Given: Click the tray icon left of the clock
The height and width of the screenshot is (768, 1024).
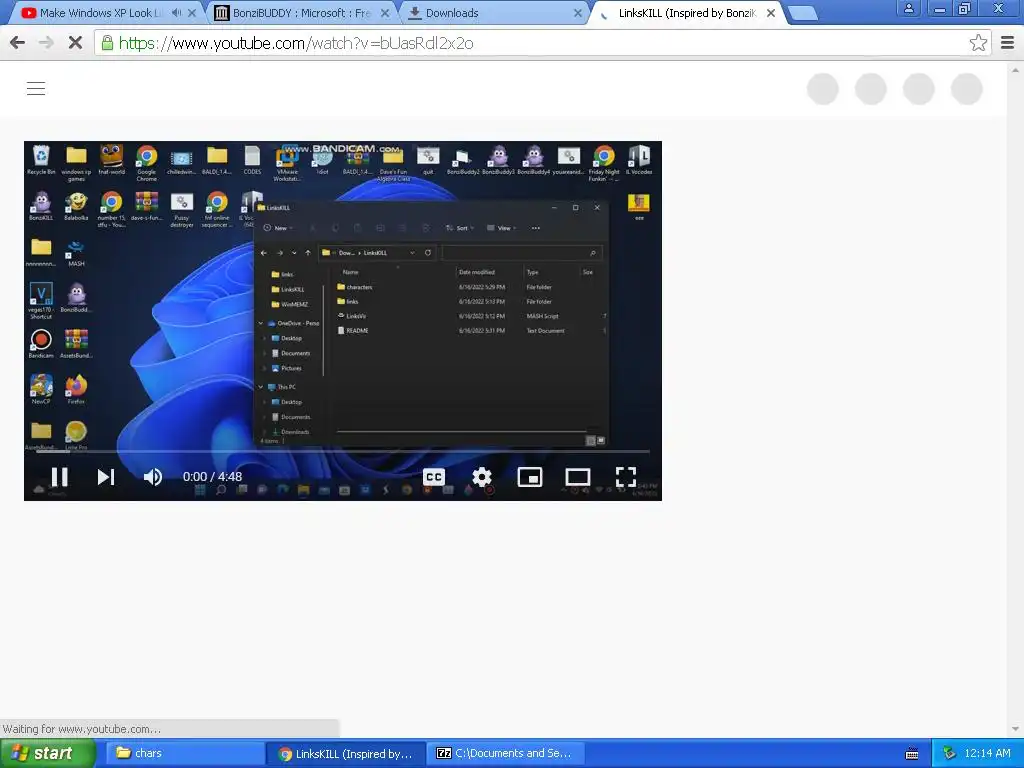Looking at the screenshot, I should pos(950,754).
